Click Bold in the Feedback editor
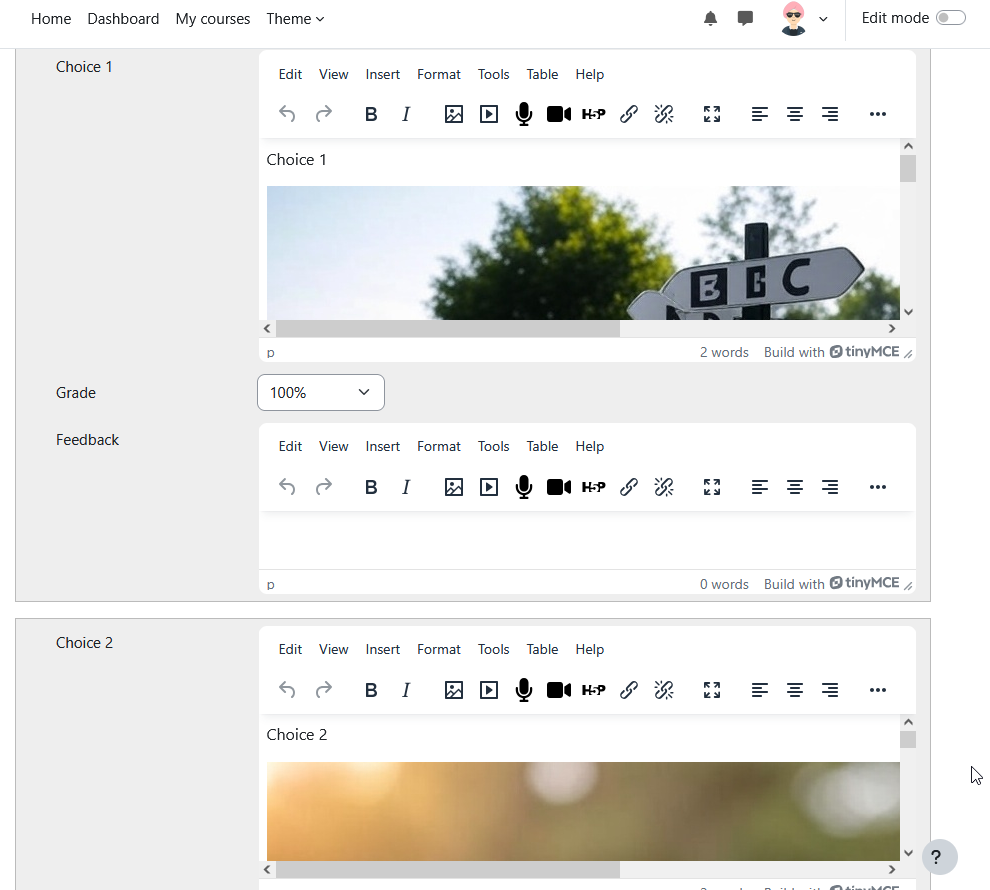 pos(371,487)
